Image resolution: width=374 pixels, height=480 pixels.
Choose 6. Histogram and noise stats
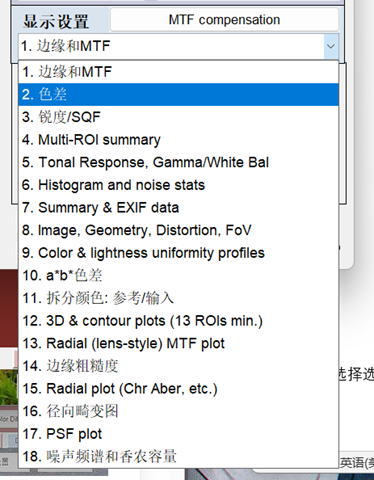(x=179, y=185)
